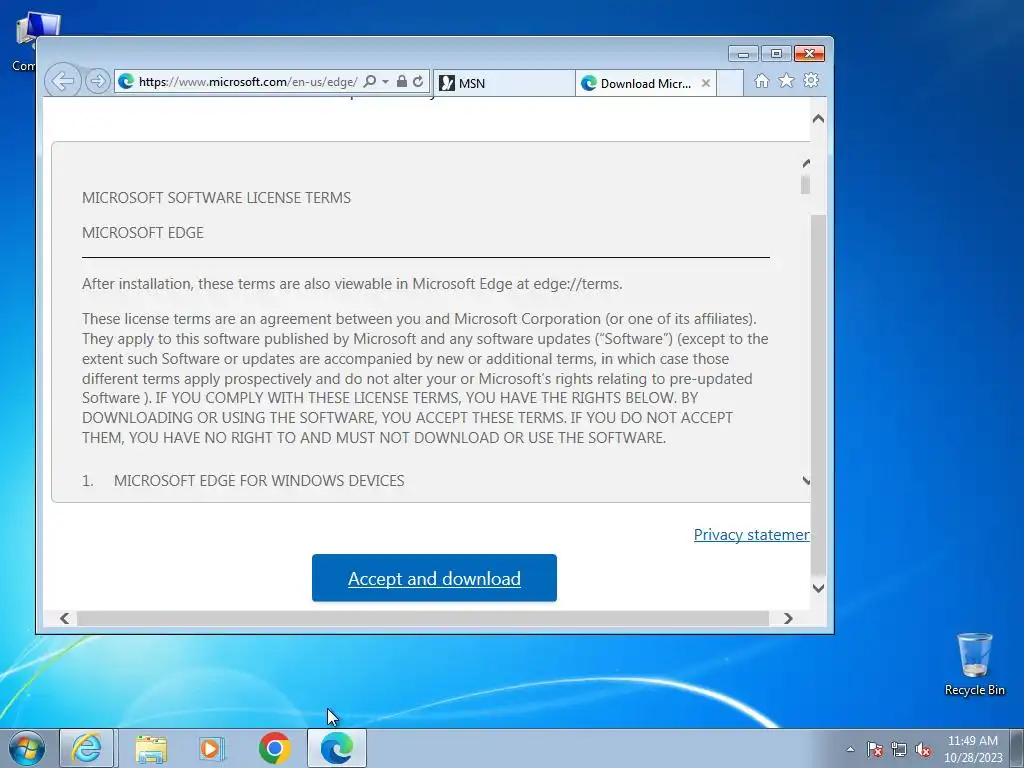Click the security lock icon
Viewport: 1024px width, 768px height.
coord(402,81)
